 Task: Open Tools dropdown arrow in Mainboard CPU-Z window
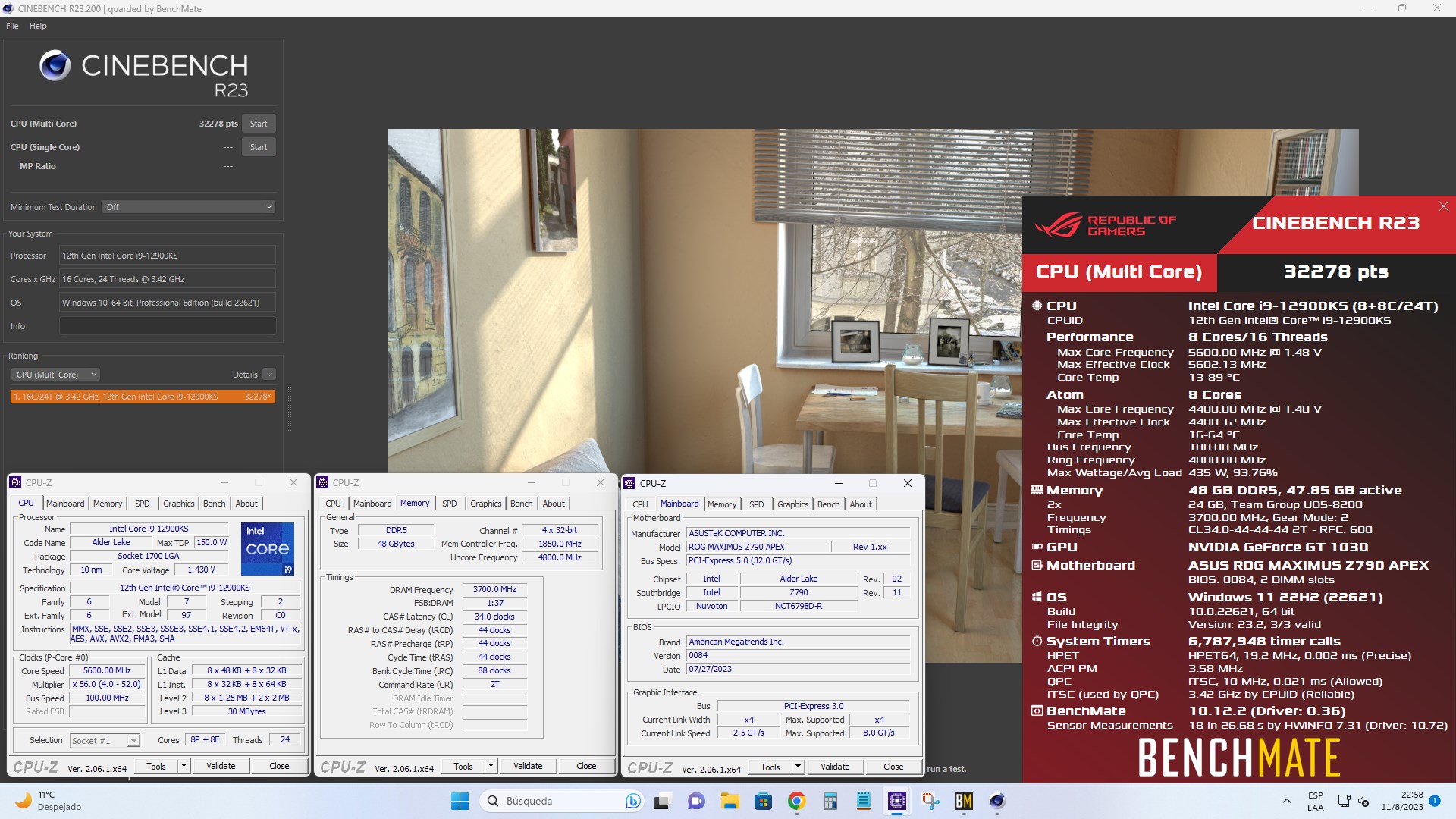click(x=798, y=767)
